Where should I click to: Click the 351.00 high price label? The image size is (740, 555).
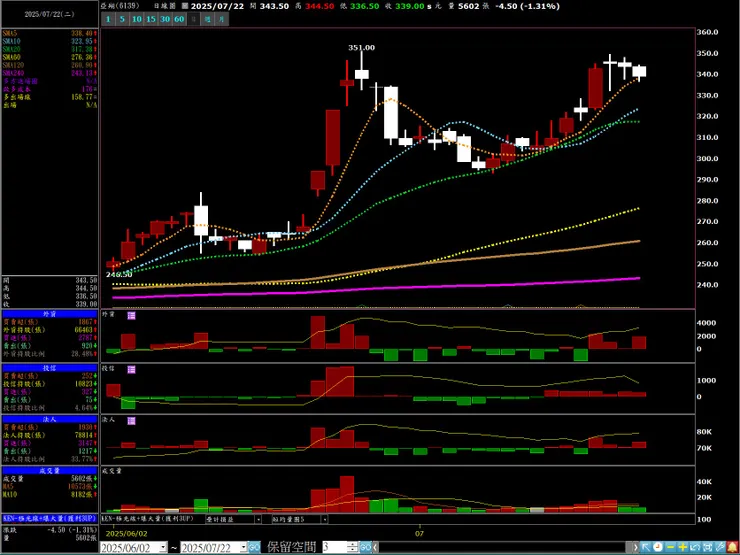[362, 48]
